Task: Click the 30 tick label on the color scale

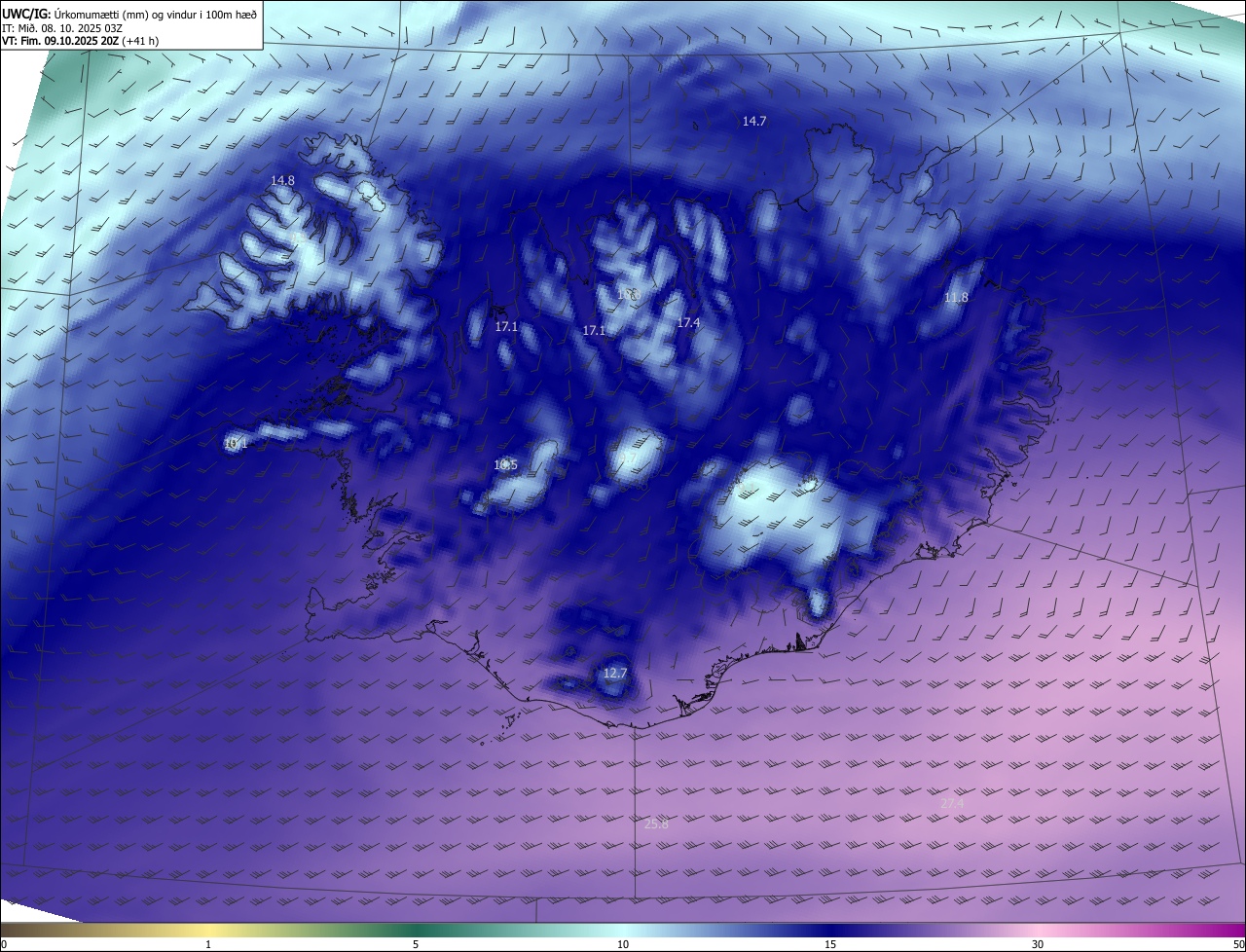Action: click(x=1038, y=944)
